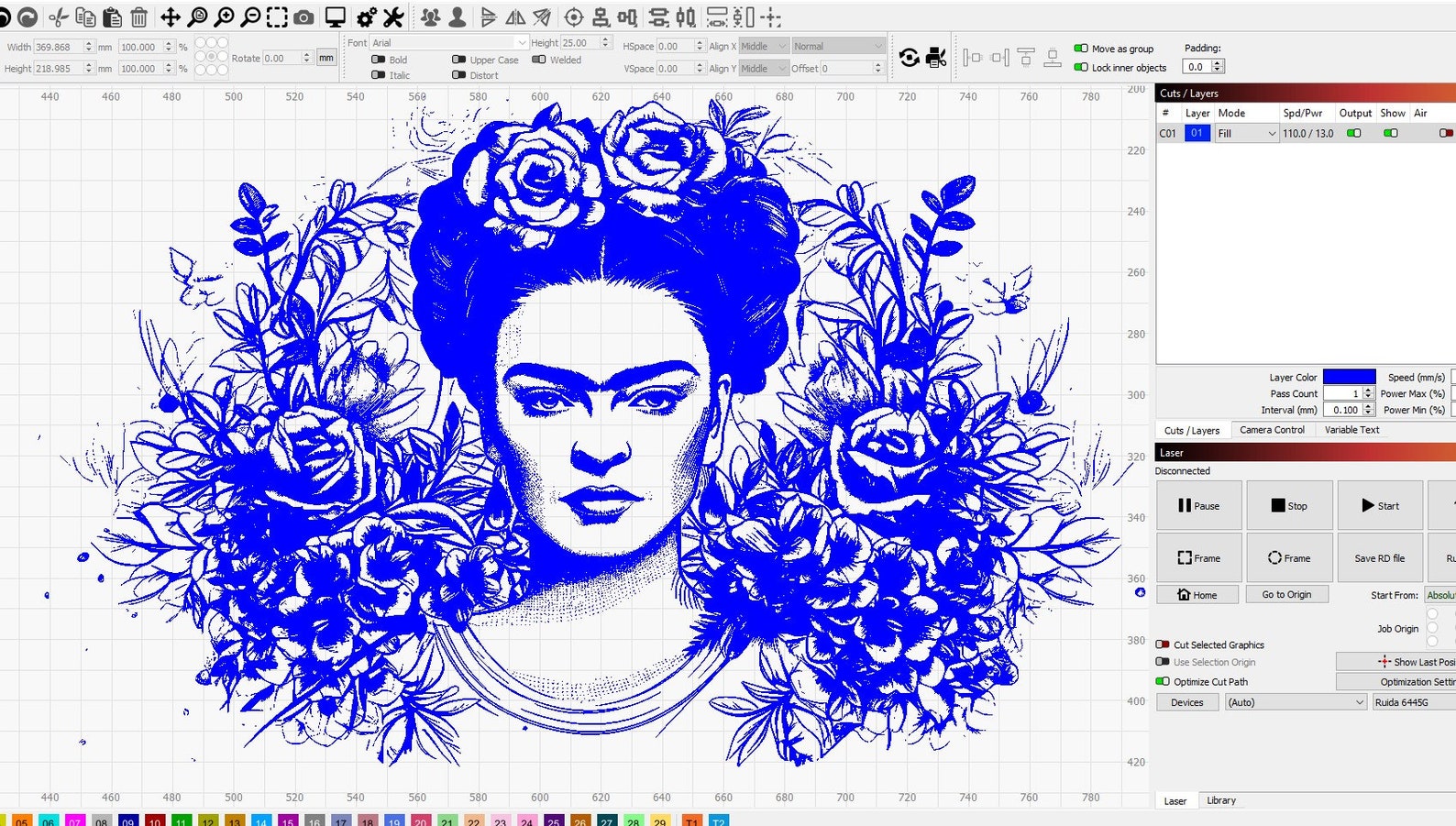Click the Preview monitor icon

(x=336, y=17)
